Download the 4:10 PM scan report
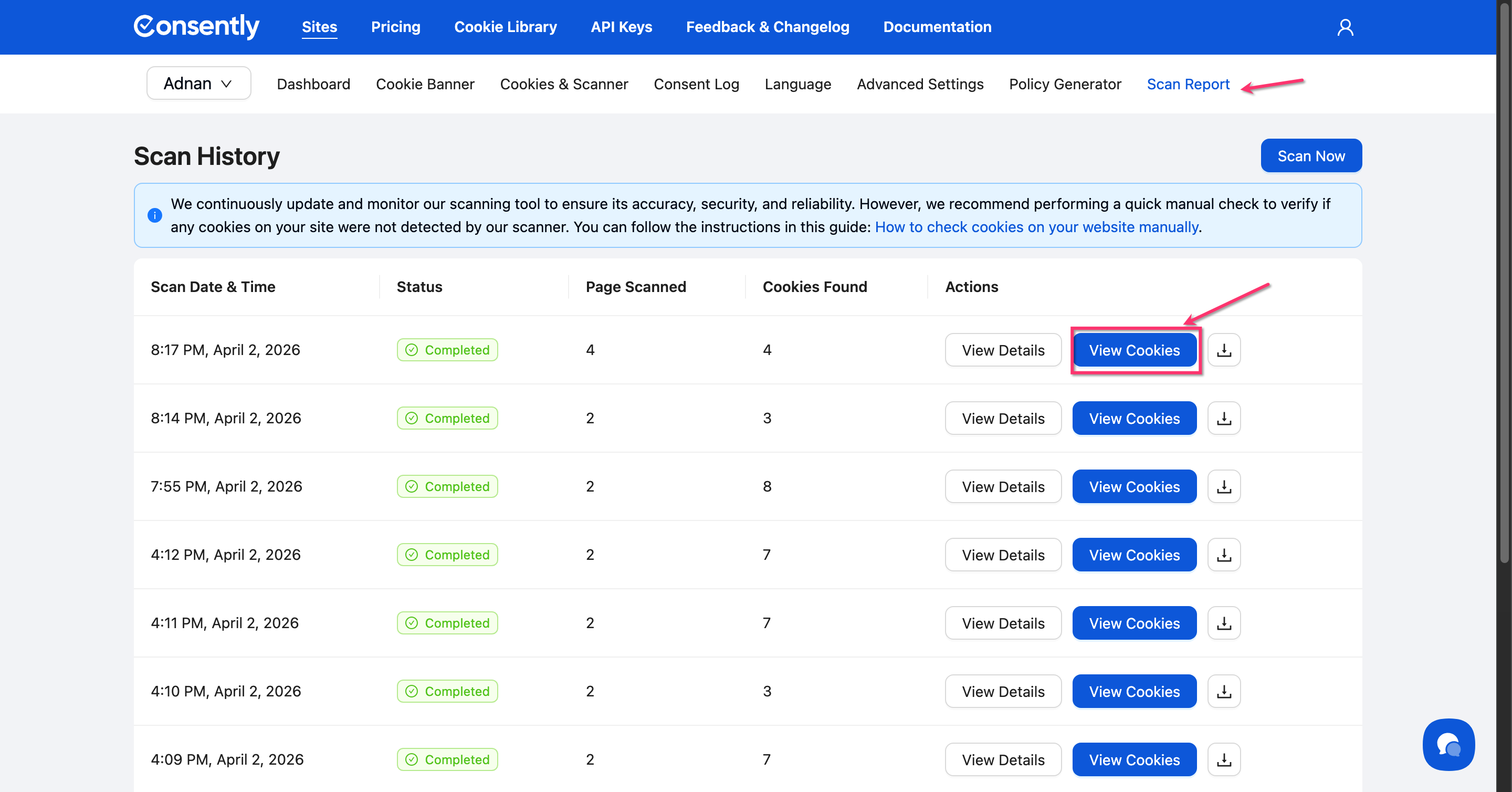1512x792 pixels. point(1224,691)
